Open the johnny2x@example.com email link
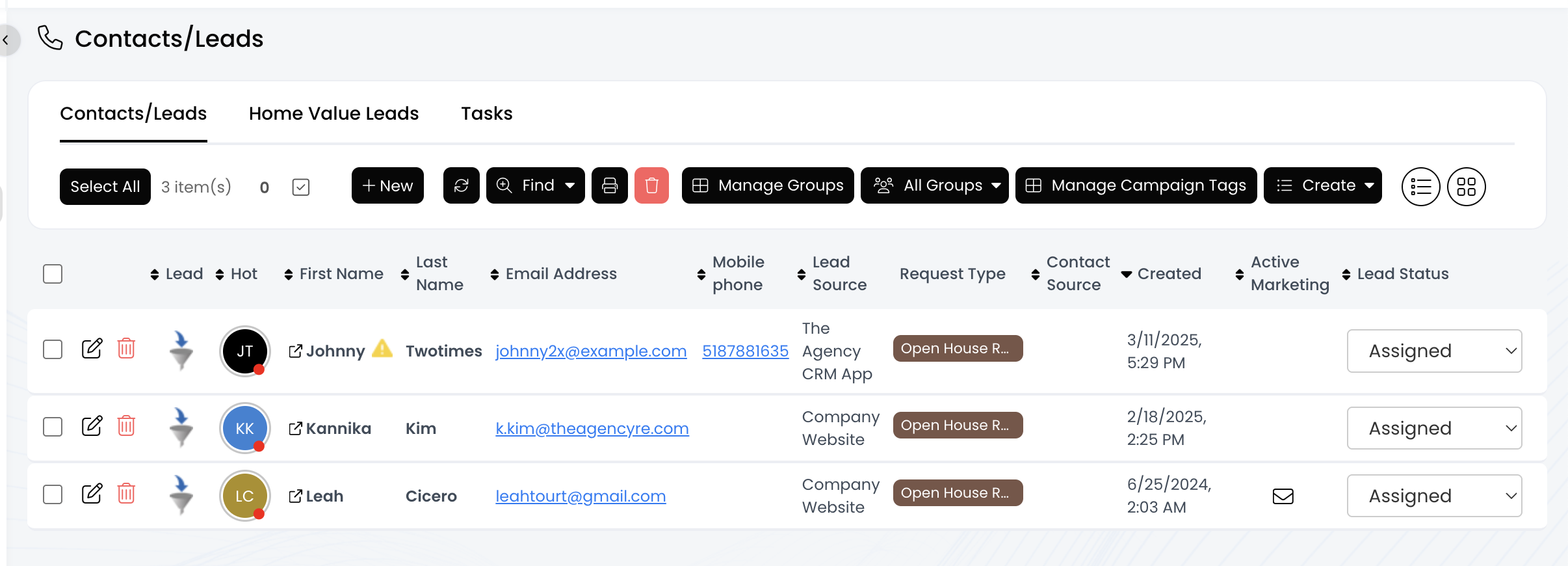The height and width of the screenshot is (566, 1568). (591, 351)
